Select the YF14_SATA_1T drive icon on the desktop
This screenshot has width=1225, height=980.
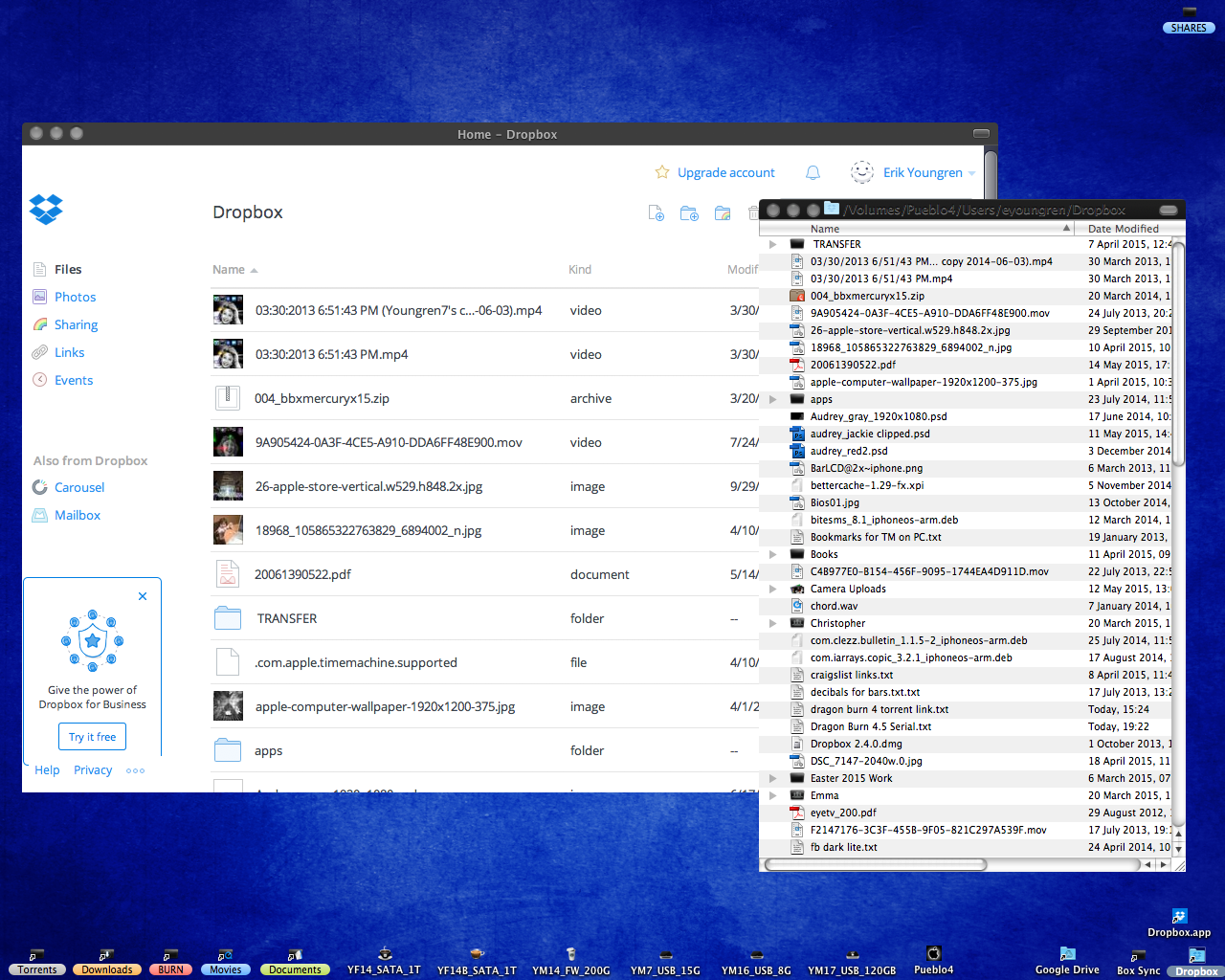[384, 953]
